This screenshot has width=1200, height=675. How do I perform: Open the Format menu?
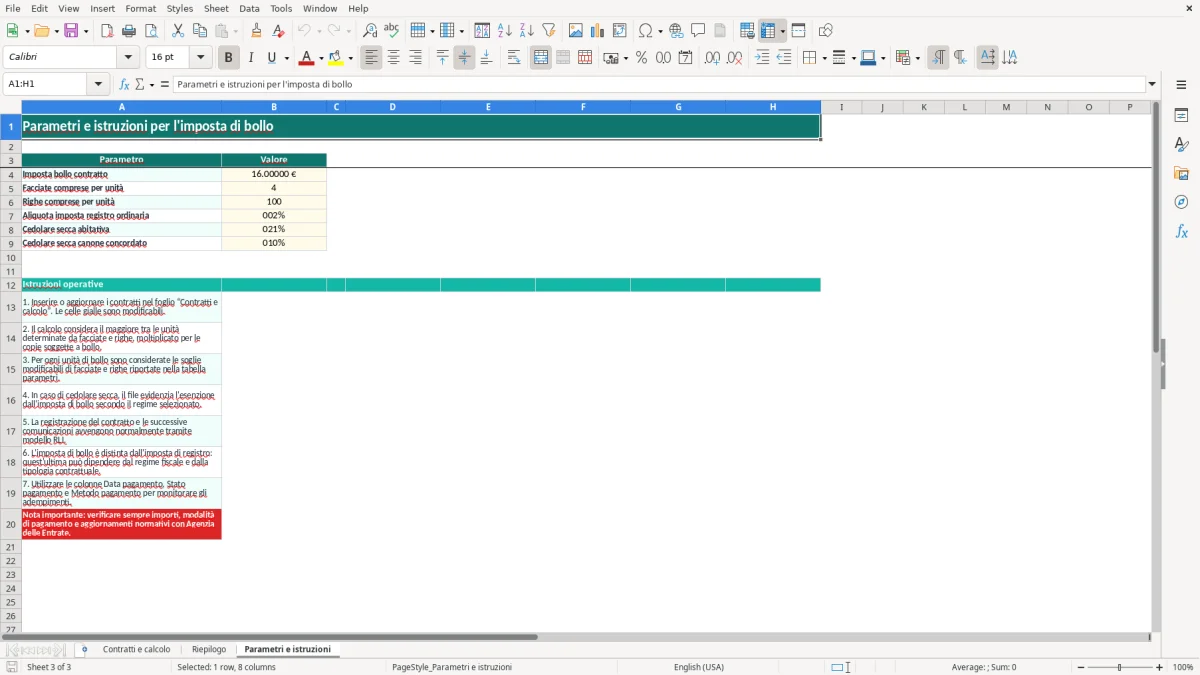(140, 8)
